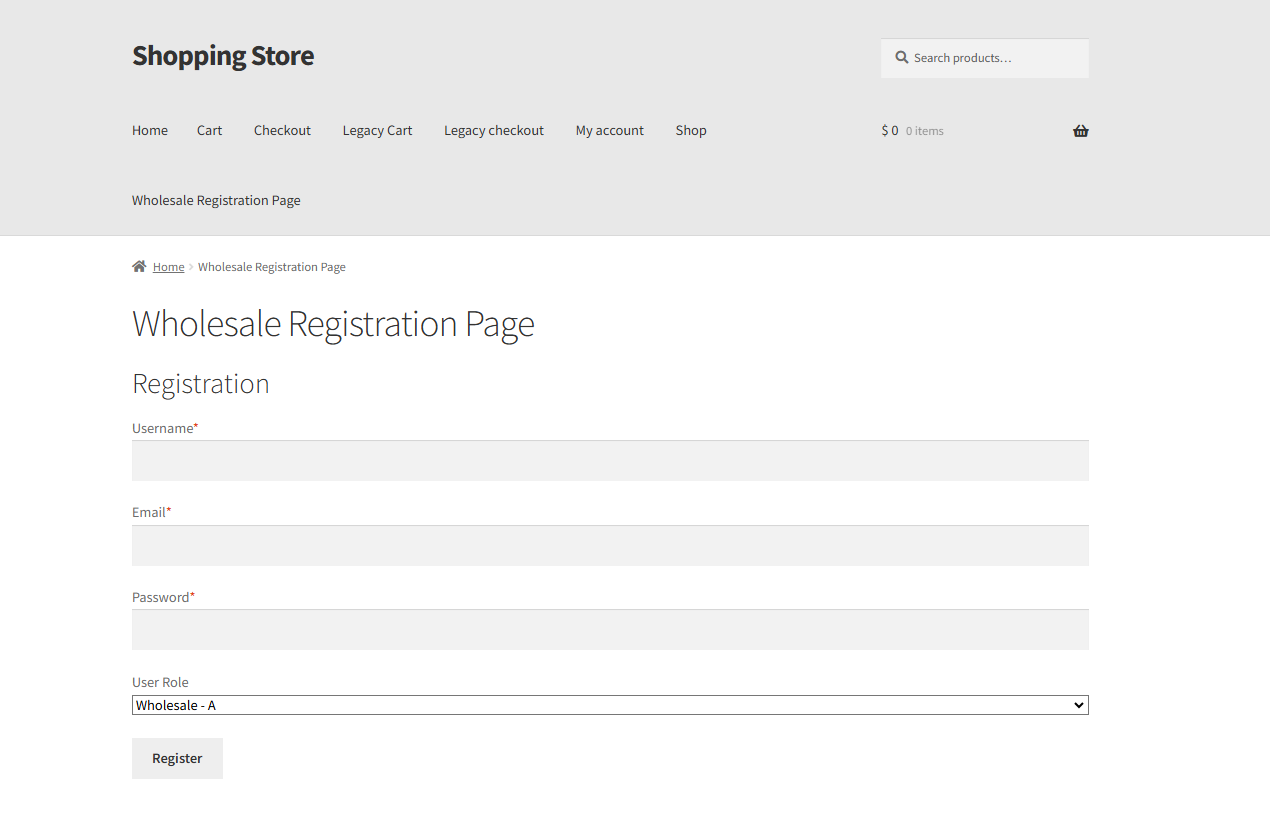Go to My account page
This screenshot has height=838, width=1270.
pos(609,130)
